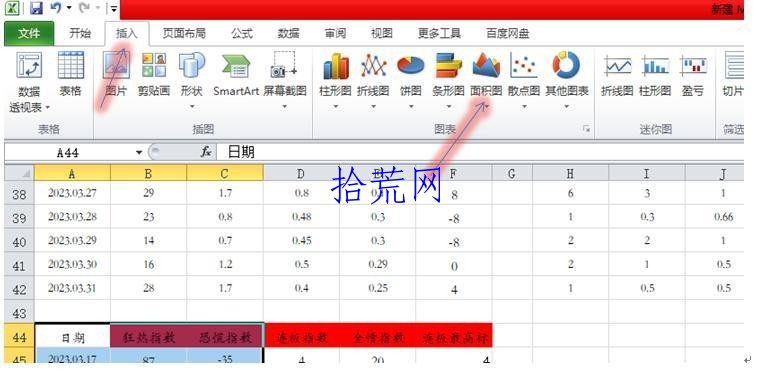Viewport: 769px width, 372px height.
Task: Expand the 形状 dropdown arrow
Action: pos(192,106)
